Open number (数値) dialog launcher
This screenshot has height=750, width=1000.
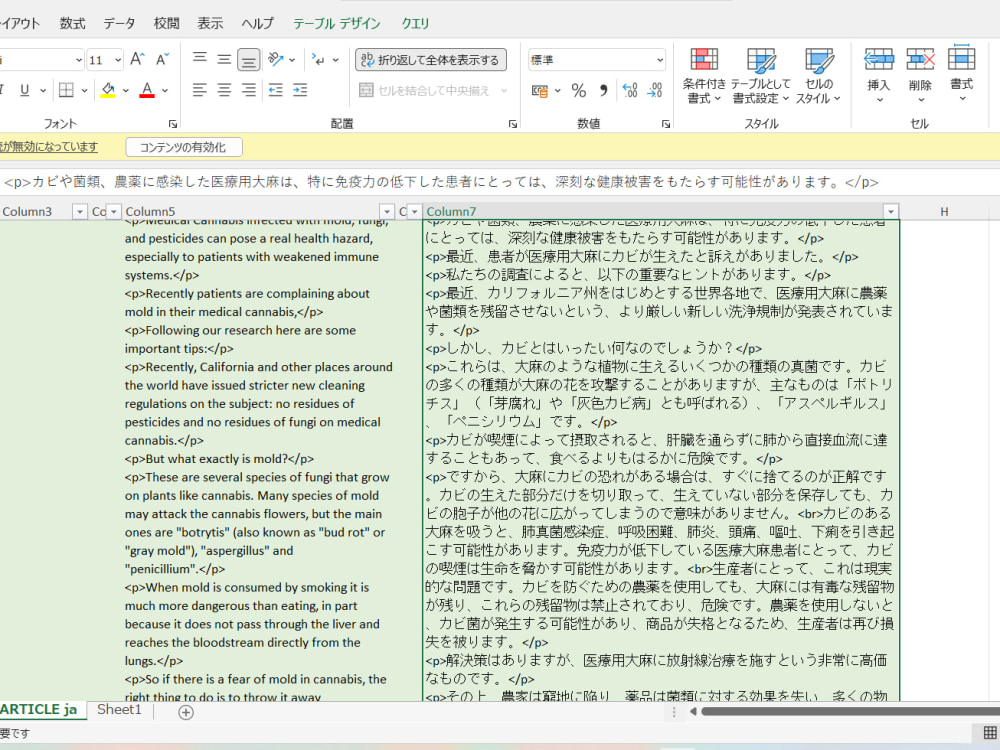tap(666, 124)
